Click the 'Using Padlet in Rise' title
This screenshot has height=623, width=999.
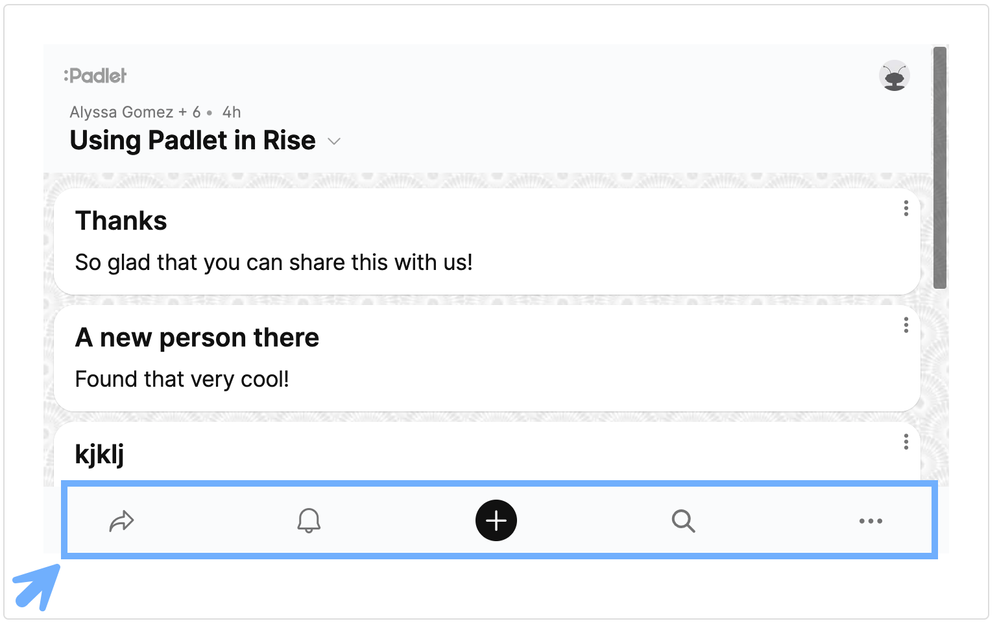pos(192,141)
